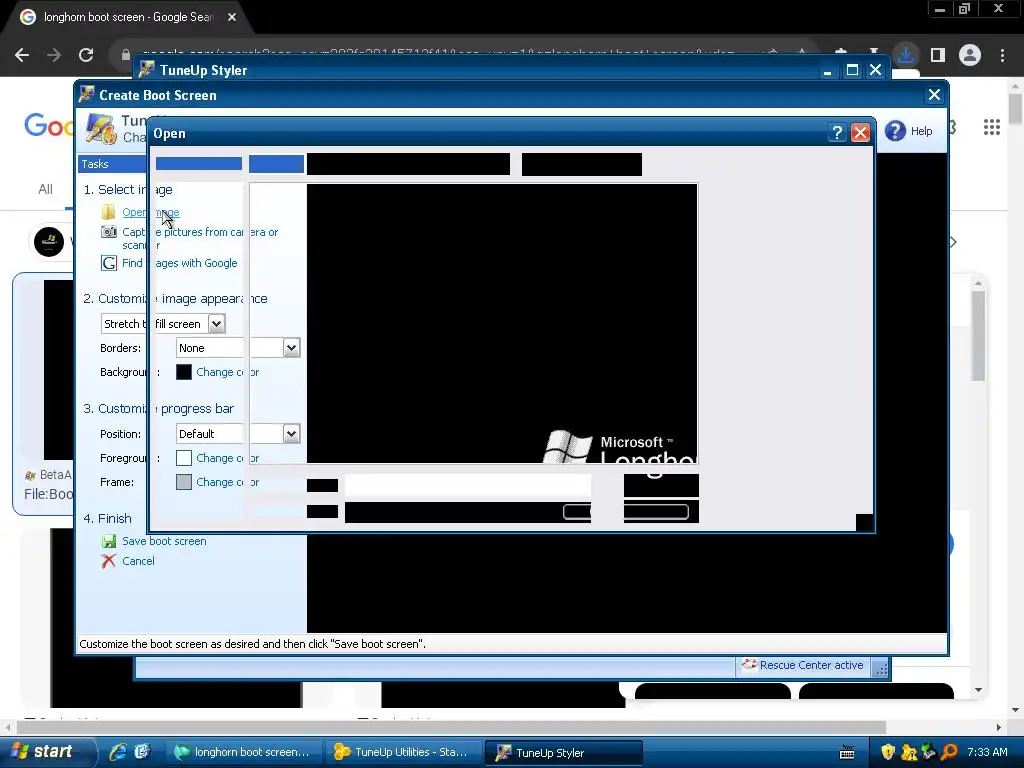
Task: Open Find images with Google link
Action: coord(180,263)
